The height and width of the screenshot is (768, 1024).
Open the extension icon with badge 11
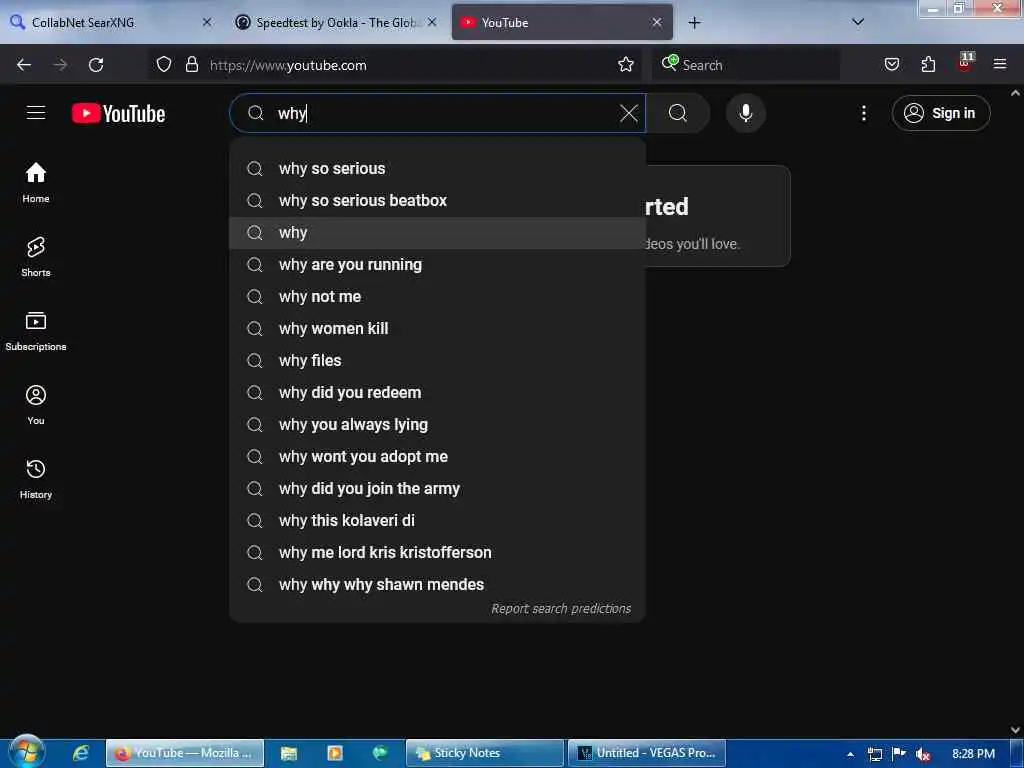pyautogui.click(x=965, y=63)
